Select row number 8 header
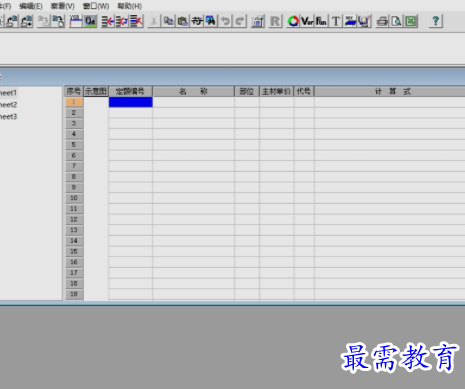Viewport: 465px width, 389px height. tap(74, 177)
